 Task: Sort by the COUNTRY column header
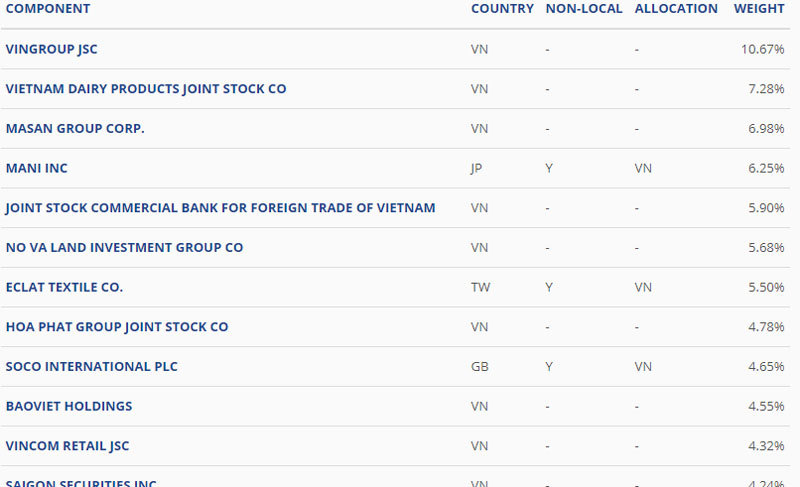point(502,9)
